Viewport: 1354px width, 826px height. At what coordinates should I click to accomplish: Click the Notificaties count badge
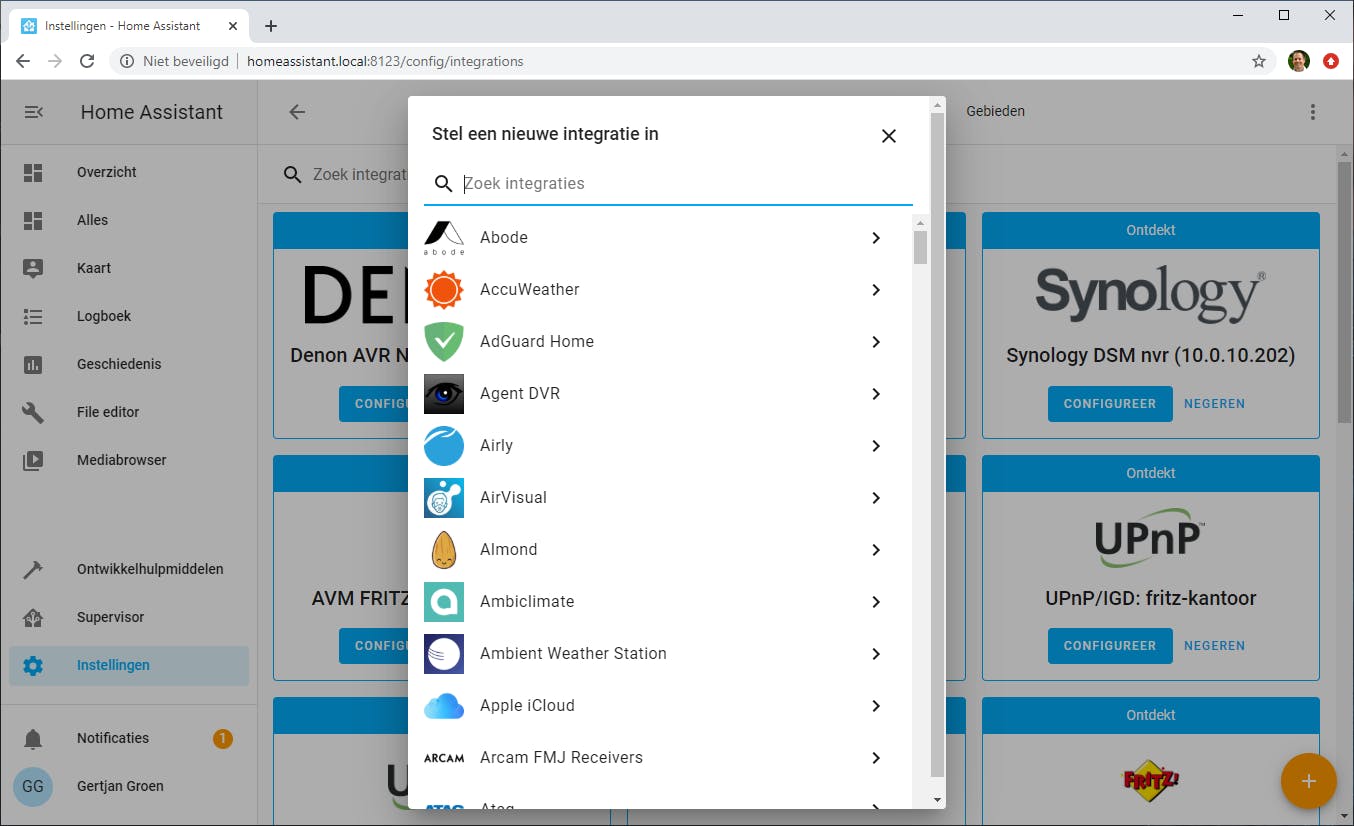223,739
